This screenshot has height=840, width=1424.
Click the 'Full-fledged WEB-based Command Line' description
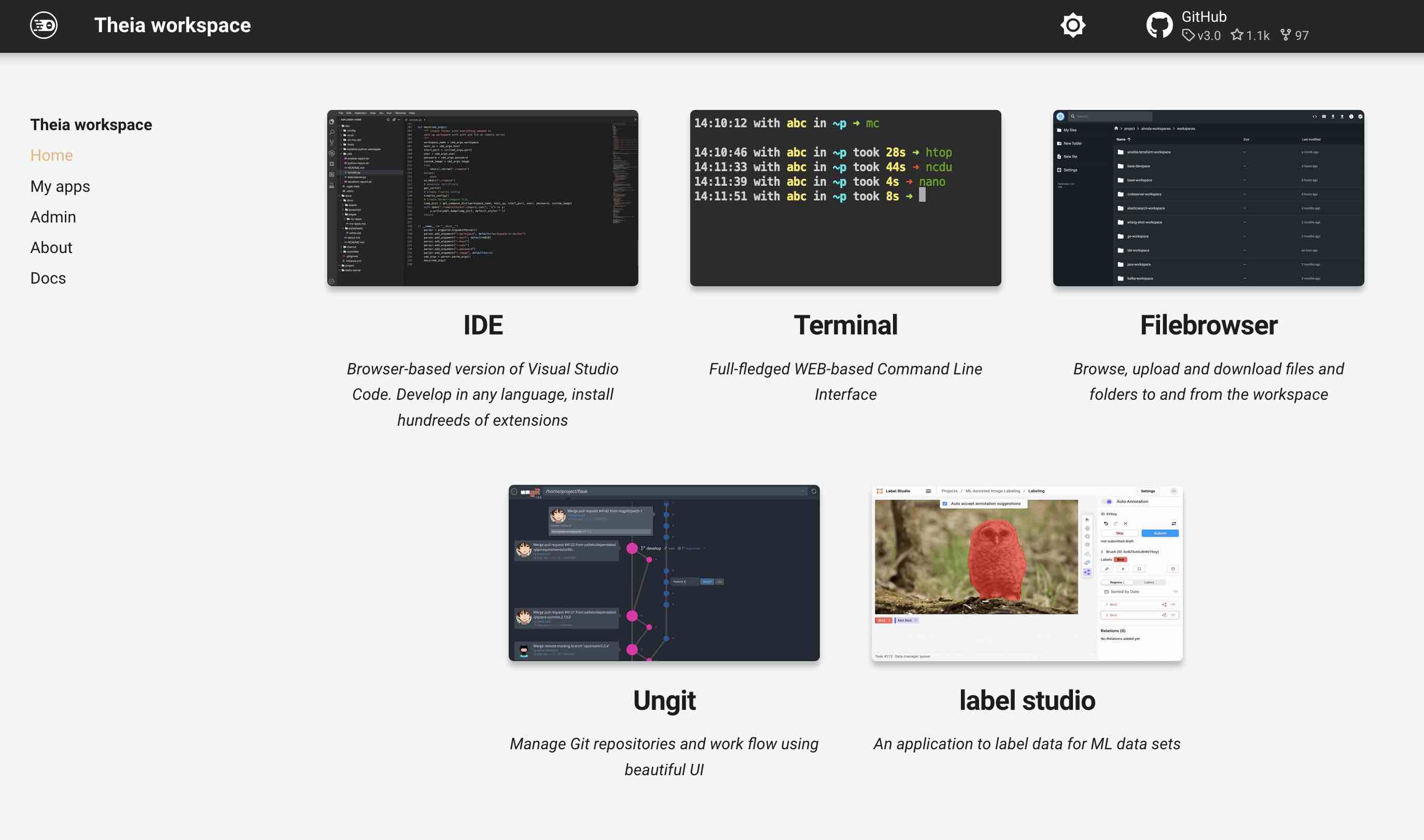click(846, 382)
